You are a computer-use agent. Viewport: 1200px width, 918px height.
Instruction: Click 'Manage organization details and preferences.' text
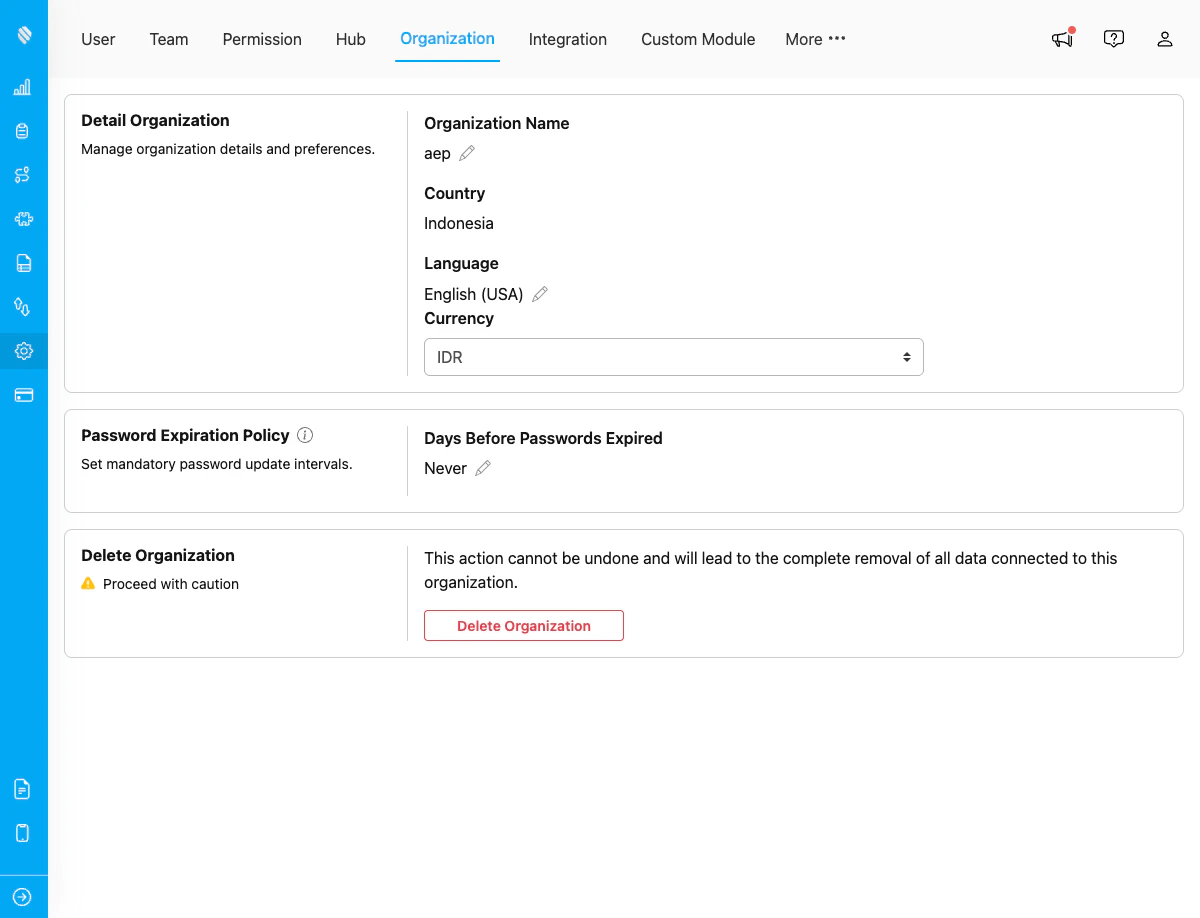click(x=228, y=149)
